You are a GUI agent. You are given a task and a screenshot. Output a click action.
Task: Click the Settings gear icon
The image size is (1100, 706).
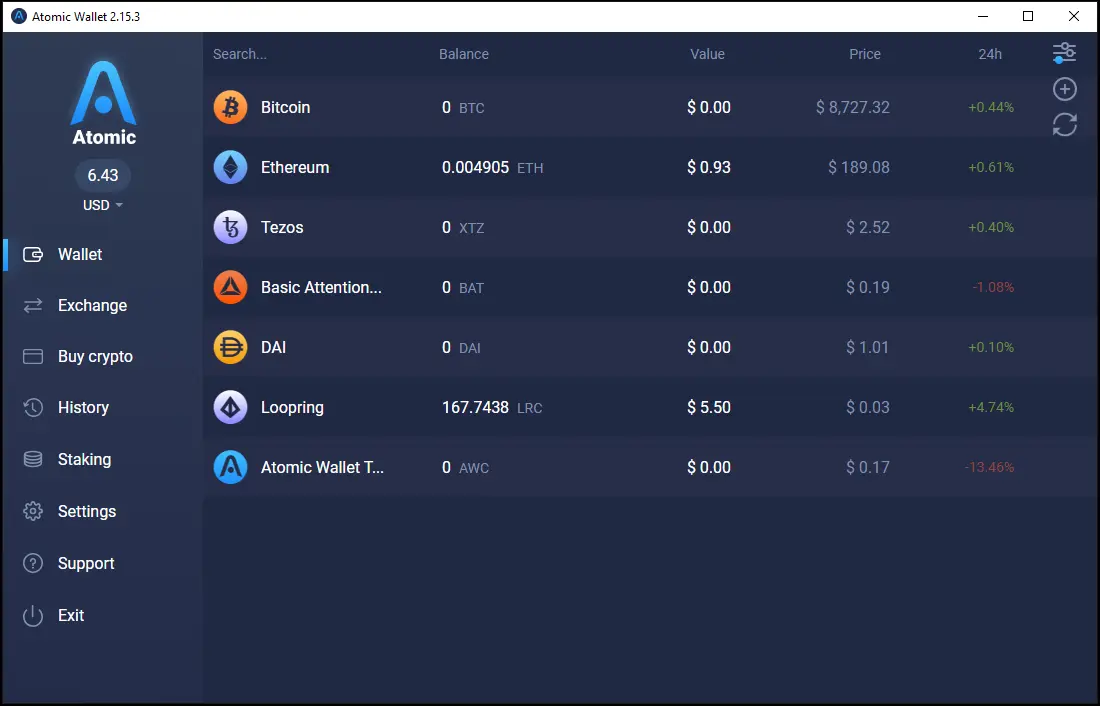33,511
